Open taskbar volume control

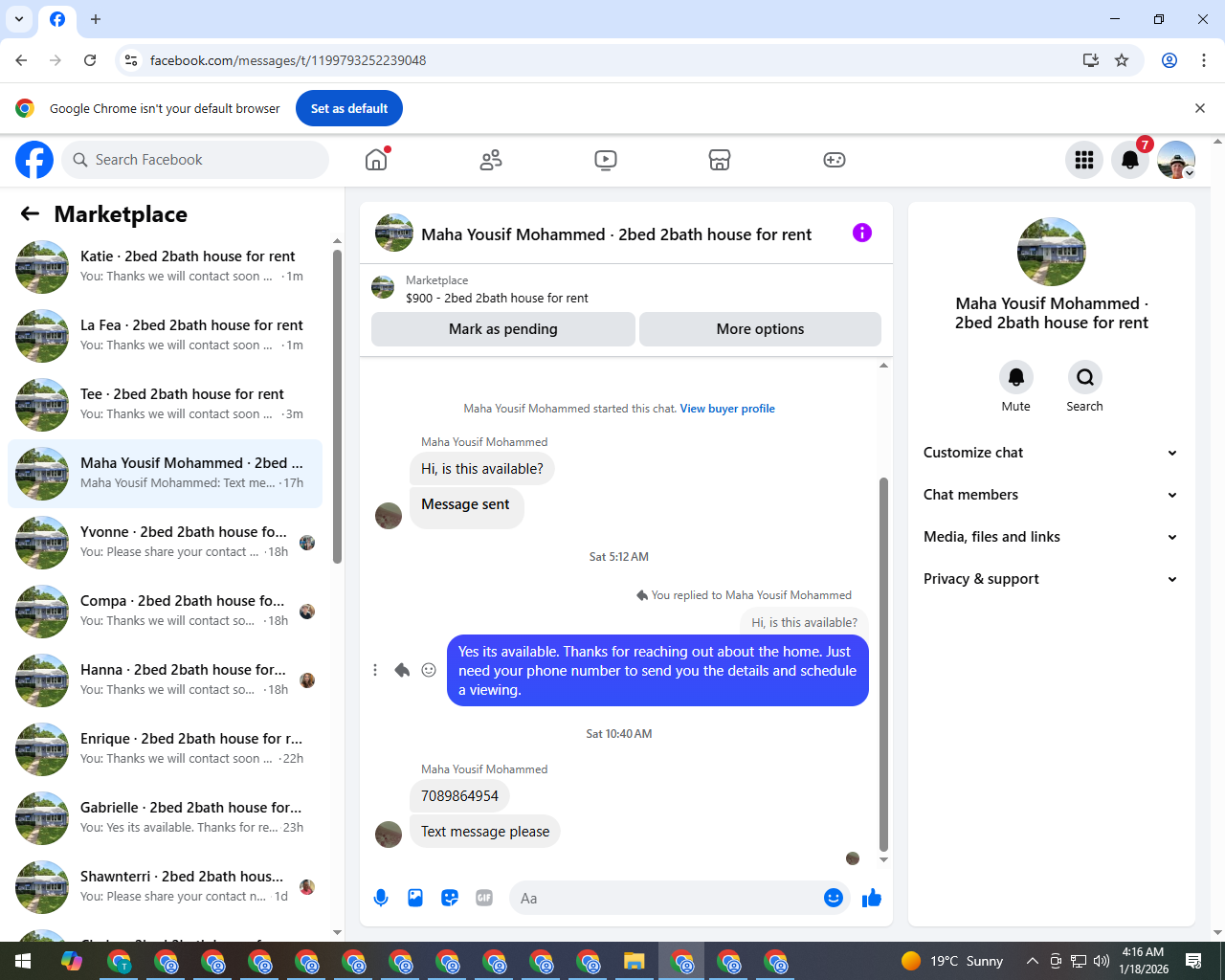click(x=1102, y=961)
